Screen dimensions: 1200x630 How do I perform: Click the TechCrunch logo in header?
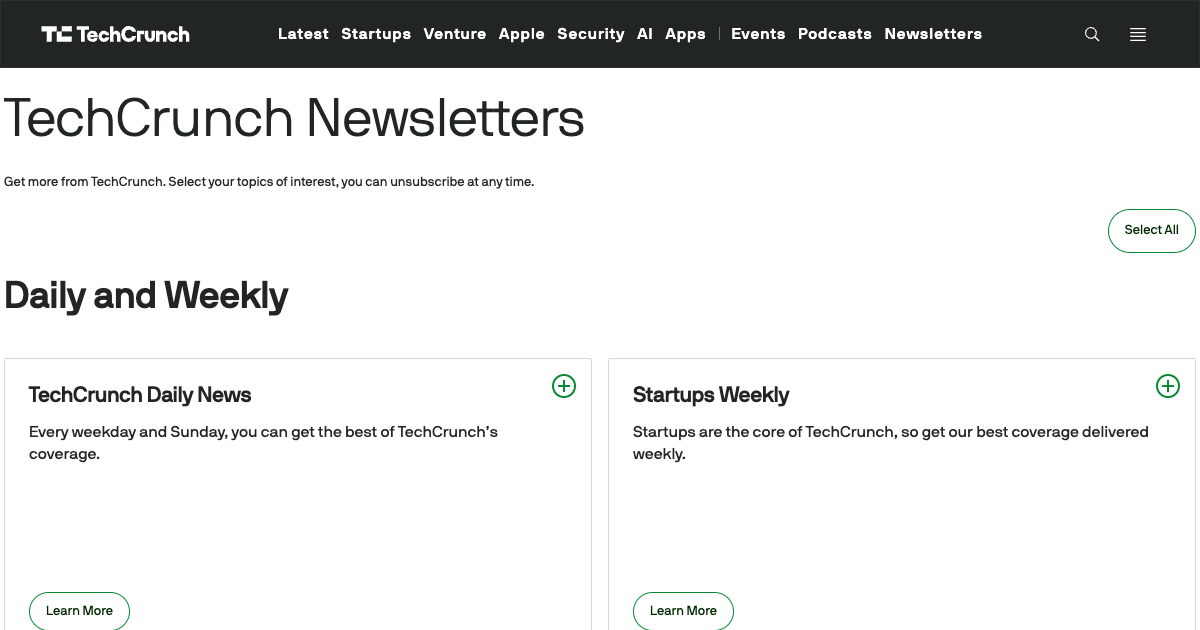coord(115,34)
